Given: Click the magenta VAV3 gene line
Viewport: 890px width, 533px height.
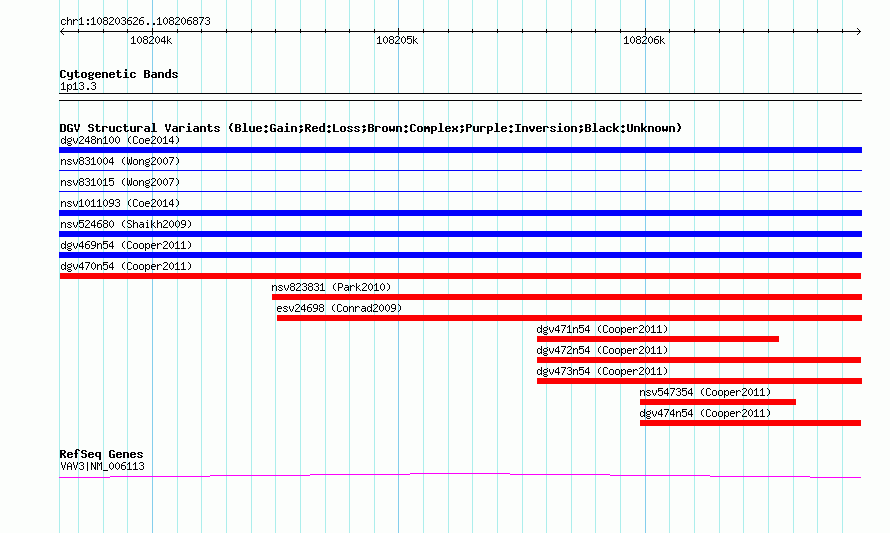Looking at the screenshot, I should click(x=460, y=475).
